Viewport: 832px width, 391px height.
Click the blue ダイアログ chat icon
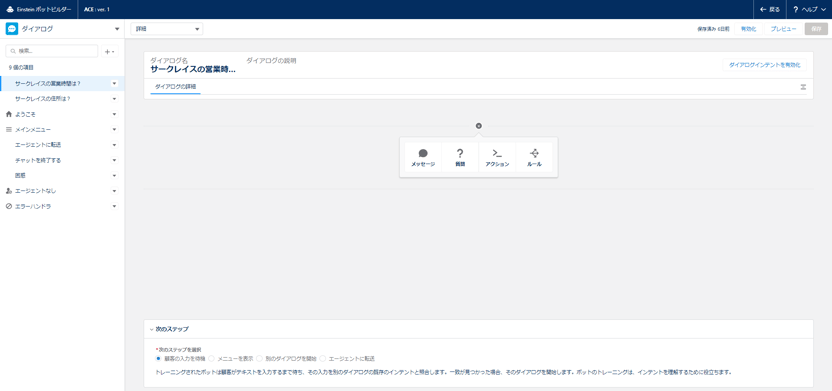click(x=12, y=29)
